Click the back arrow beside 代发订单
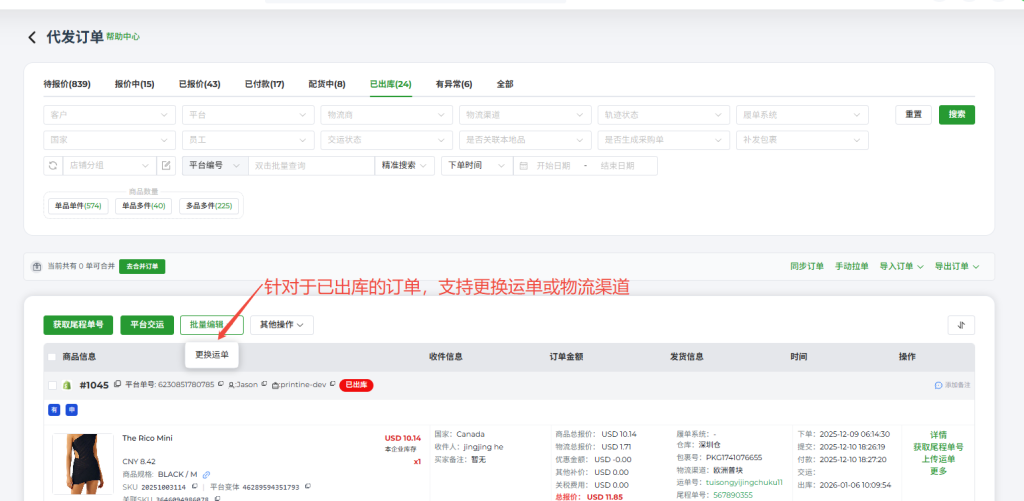 coord(32,37)
